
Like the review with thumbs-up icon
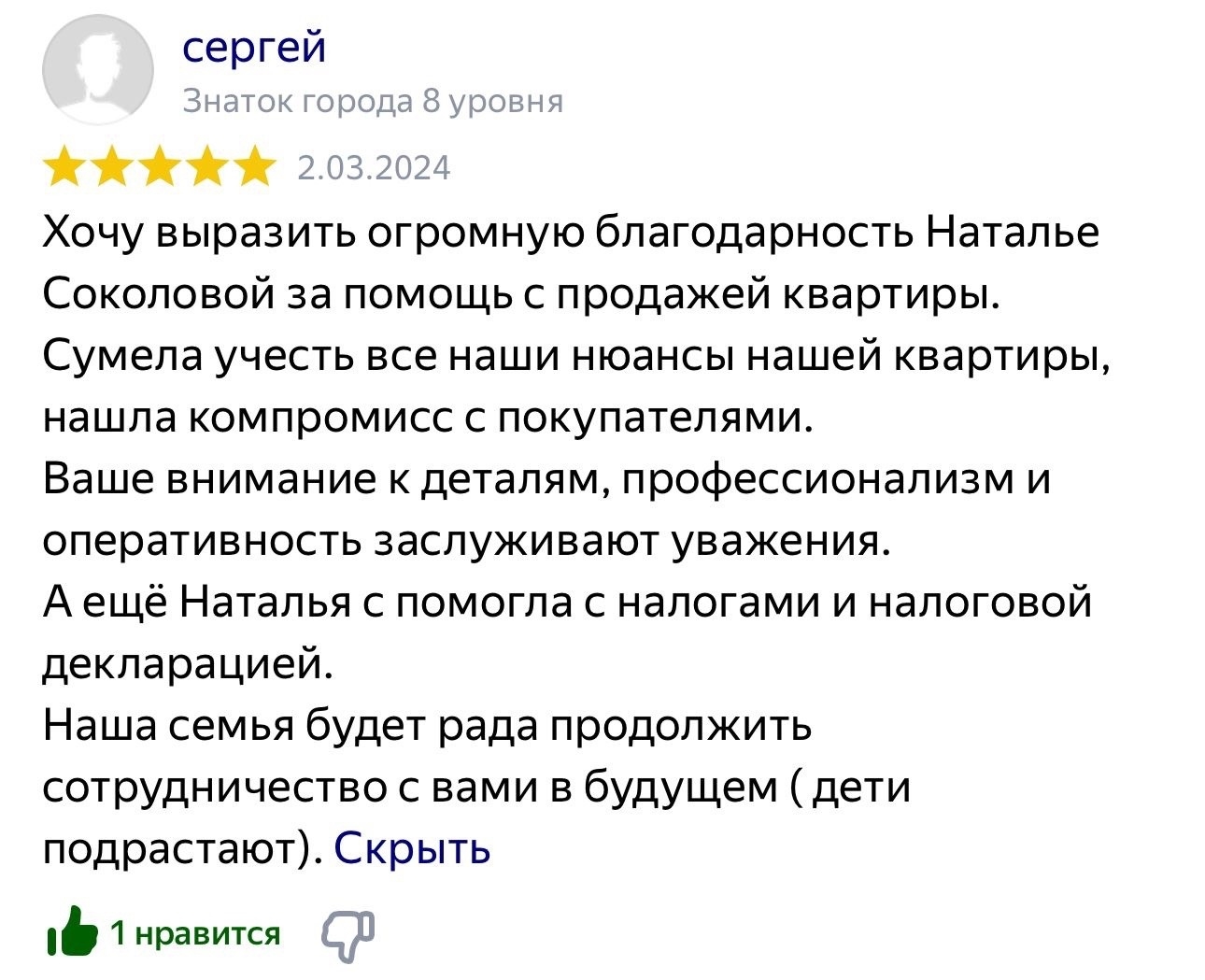tap(72, 931)
